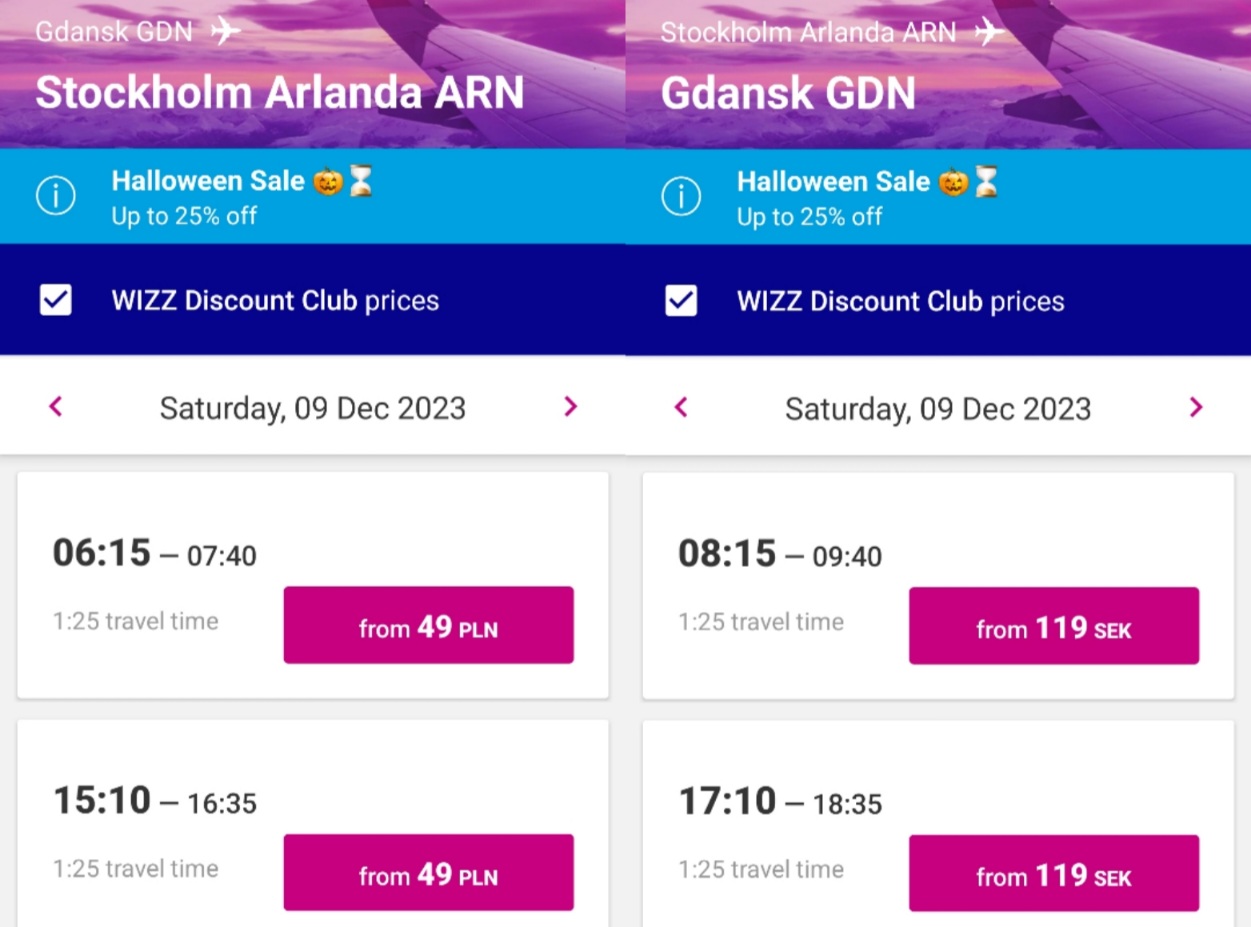Image resolution: width=1251 pixels, height=927 pixels.
Task: Click the airplane icon next to Stockholm Arlanda ARN
Action: click(989, 31)
